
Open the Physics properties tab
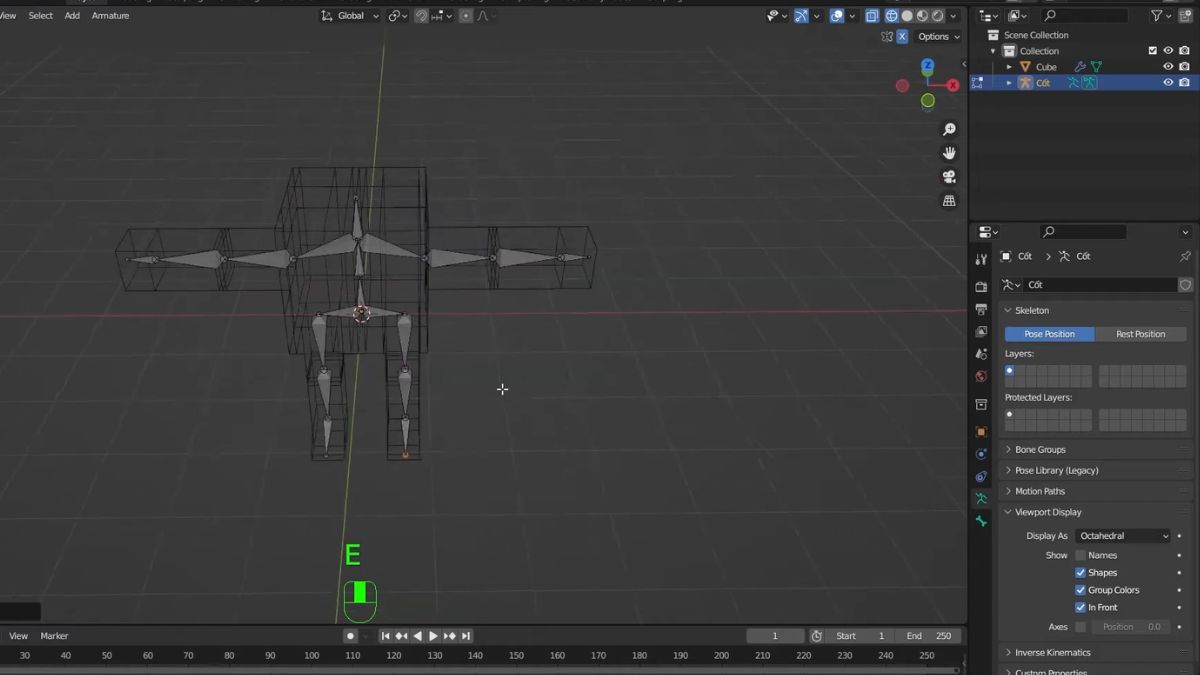981,454
